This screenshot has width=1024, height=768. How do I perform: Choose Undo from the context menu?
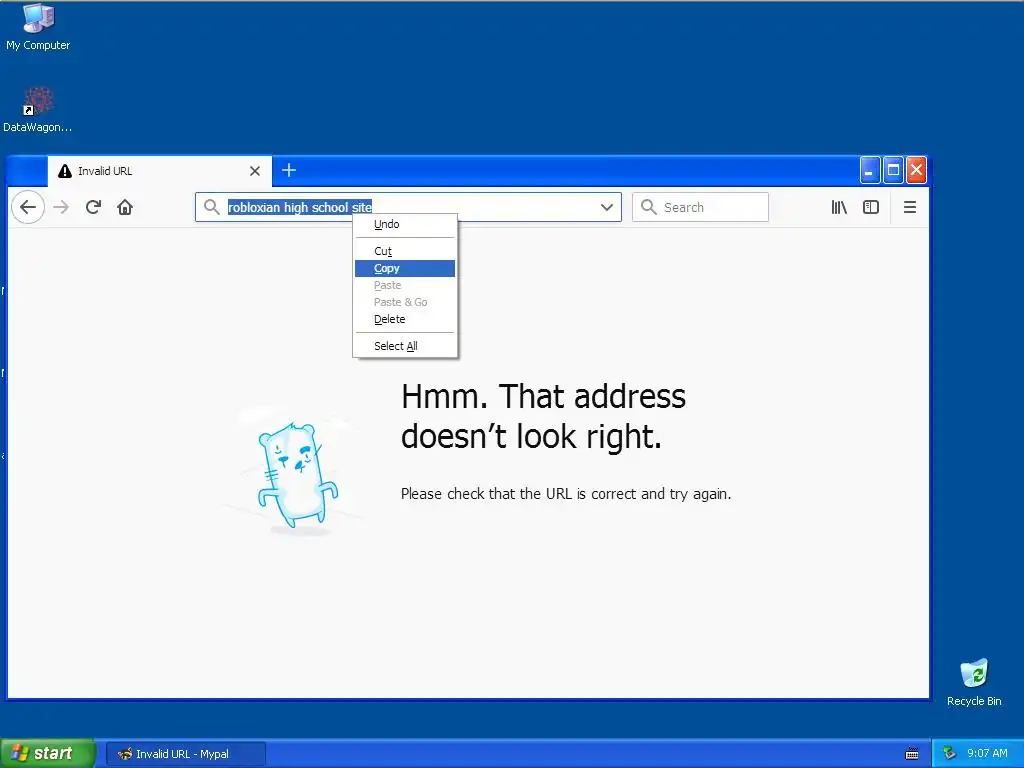click(405, 224)
